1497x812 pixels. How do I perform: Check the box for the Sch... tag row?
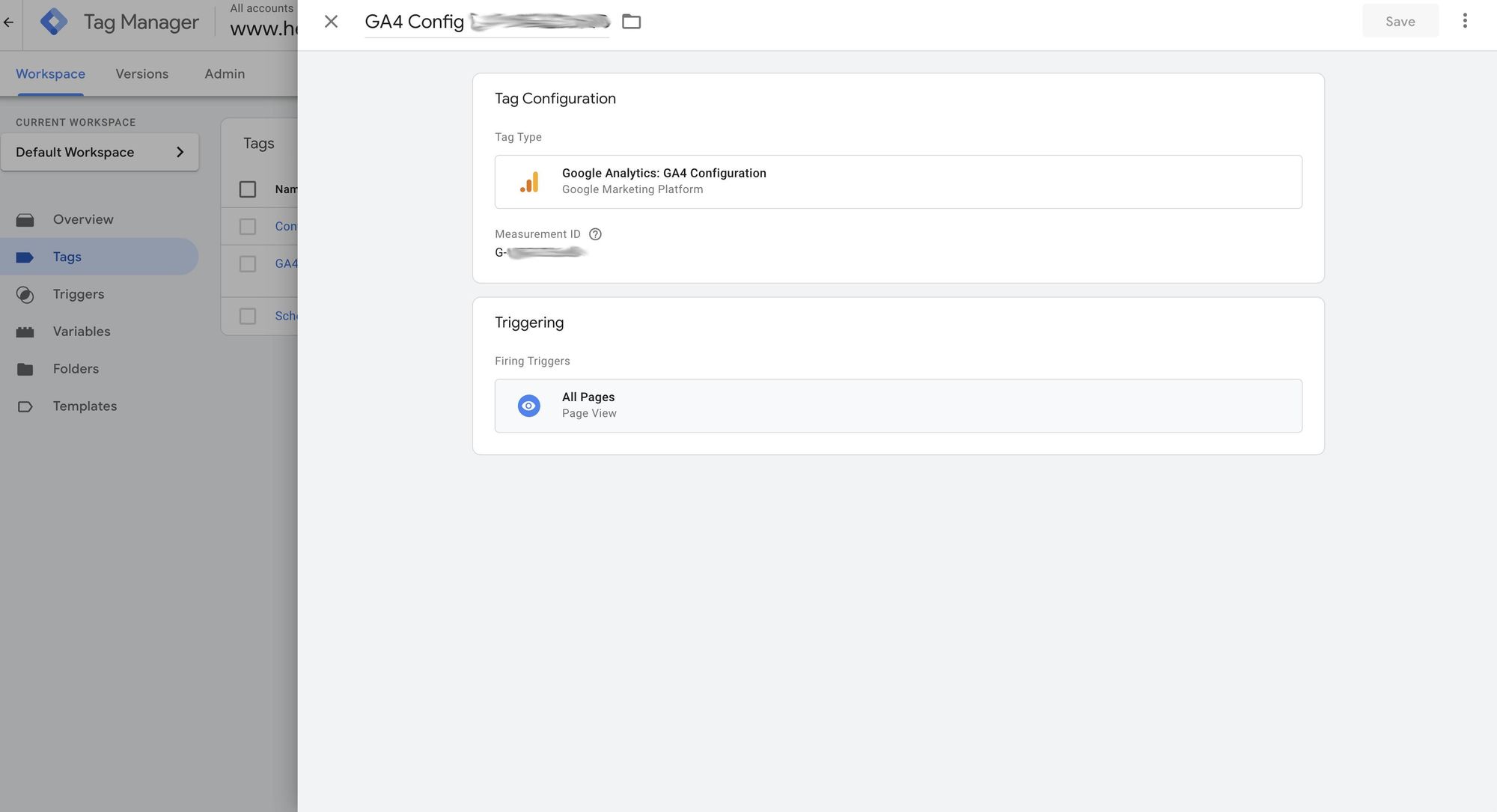pyautogui.click(x=248, y=317)
